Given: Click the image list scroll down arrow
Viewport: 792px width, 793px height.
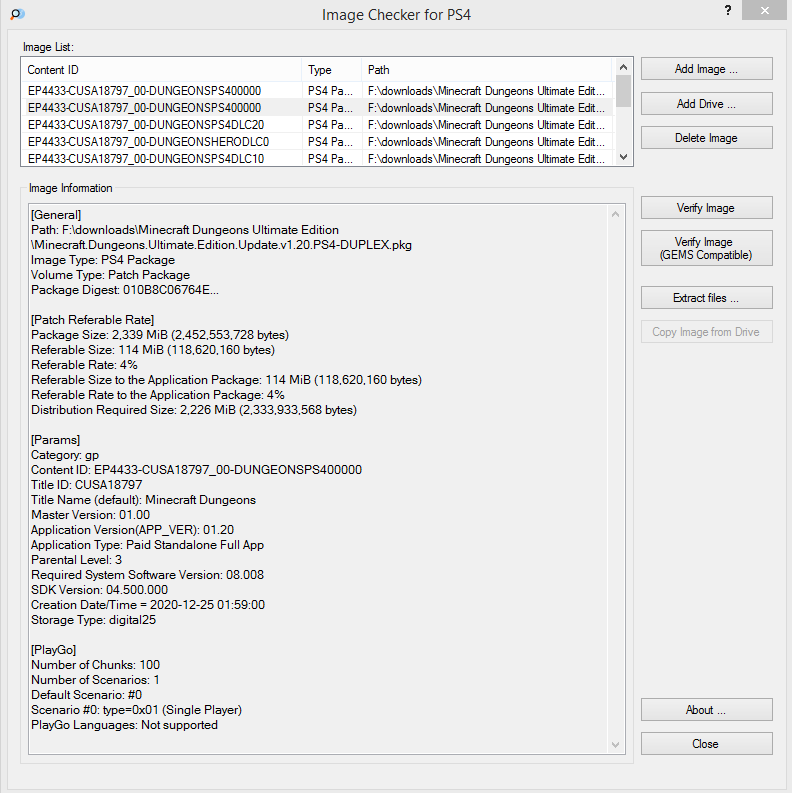Looking at the screenshot, I should coord(624,157).
